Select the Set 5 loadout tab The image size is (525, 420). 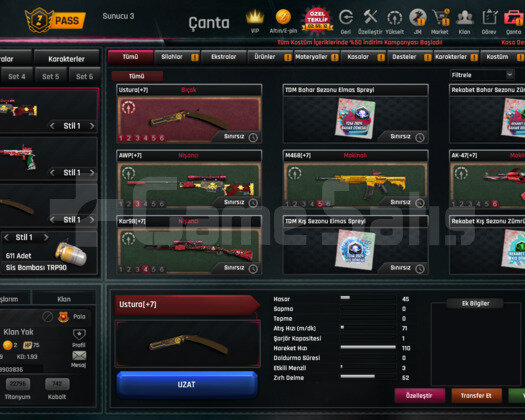pos(51,76)
